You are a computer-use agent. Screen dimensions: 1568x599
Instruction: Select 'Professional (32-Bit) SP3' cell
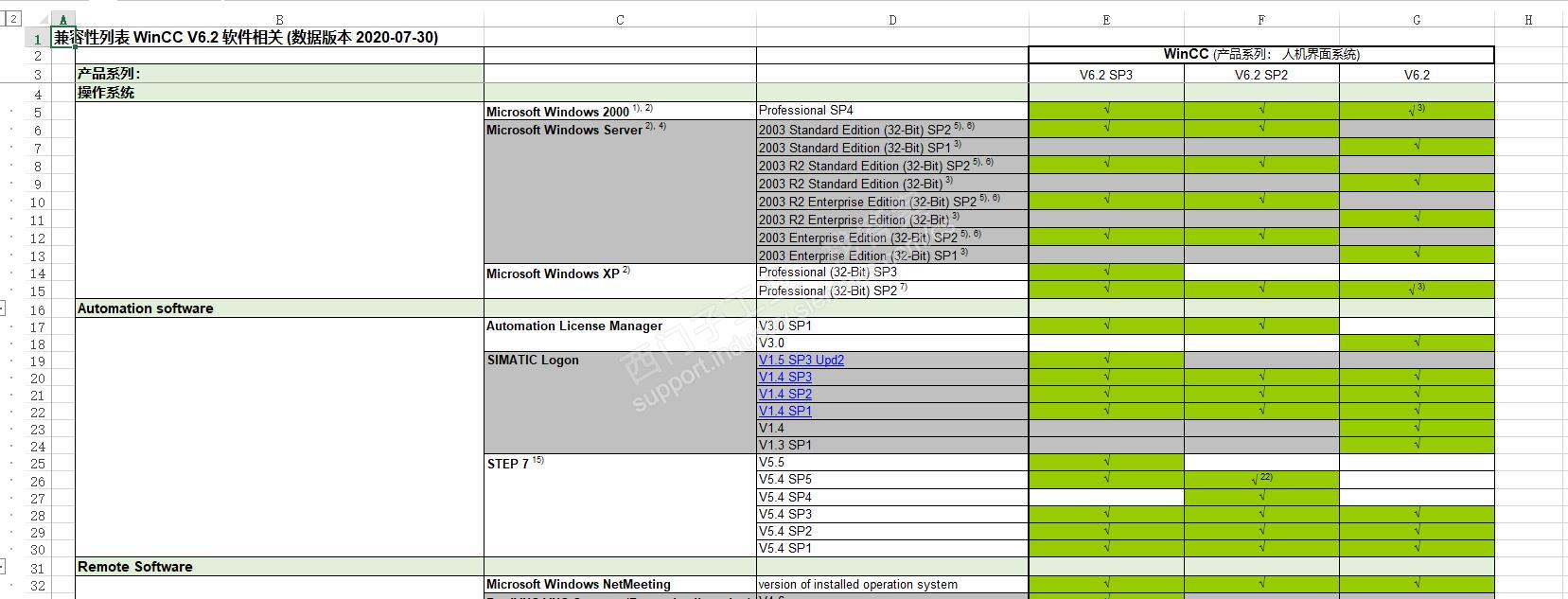(892, 273)
